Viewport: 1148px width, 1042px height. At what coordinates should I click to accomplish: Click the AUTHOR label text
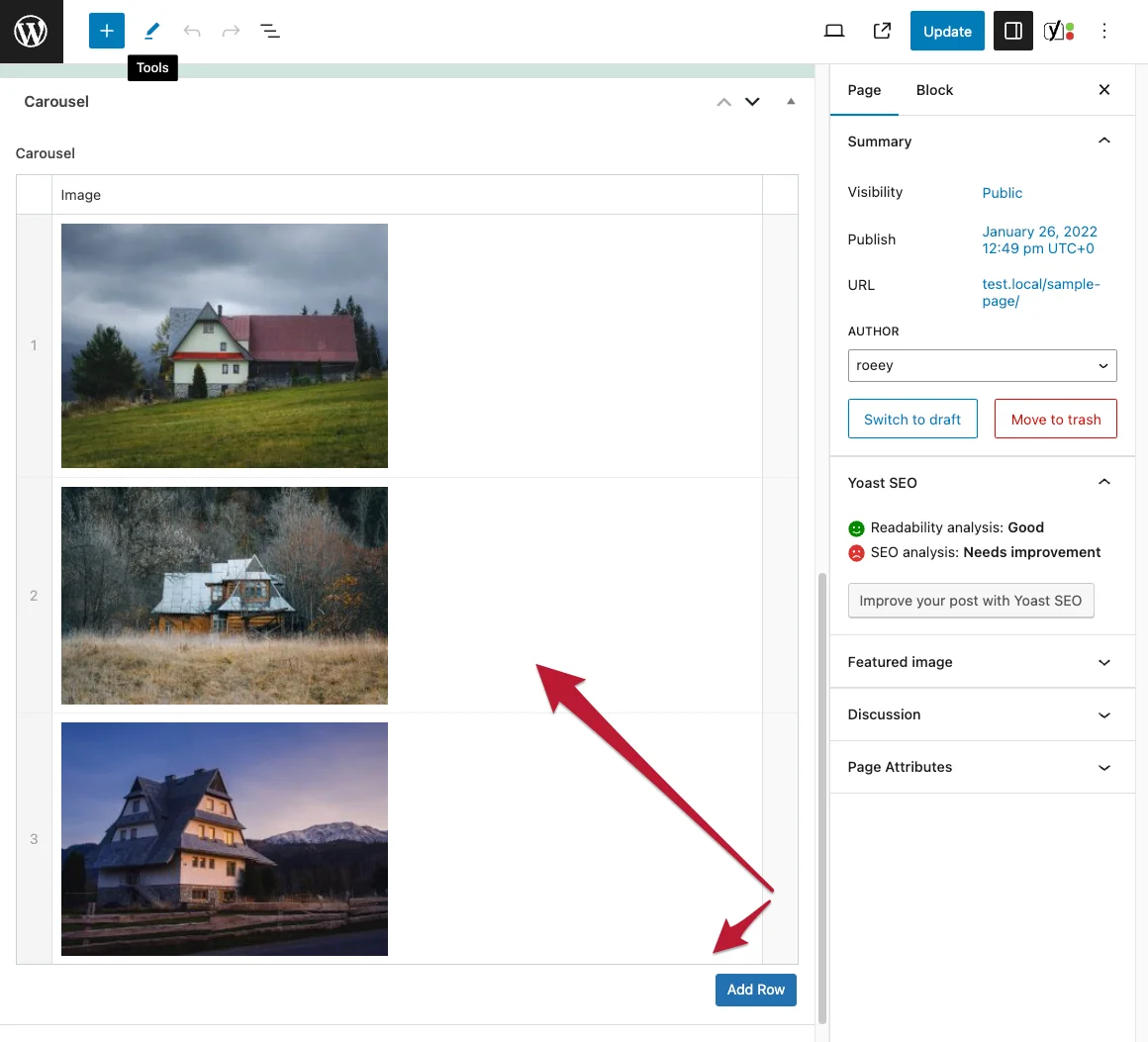(873, 331)
